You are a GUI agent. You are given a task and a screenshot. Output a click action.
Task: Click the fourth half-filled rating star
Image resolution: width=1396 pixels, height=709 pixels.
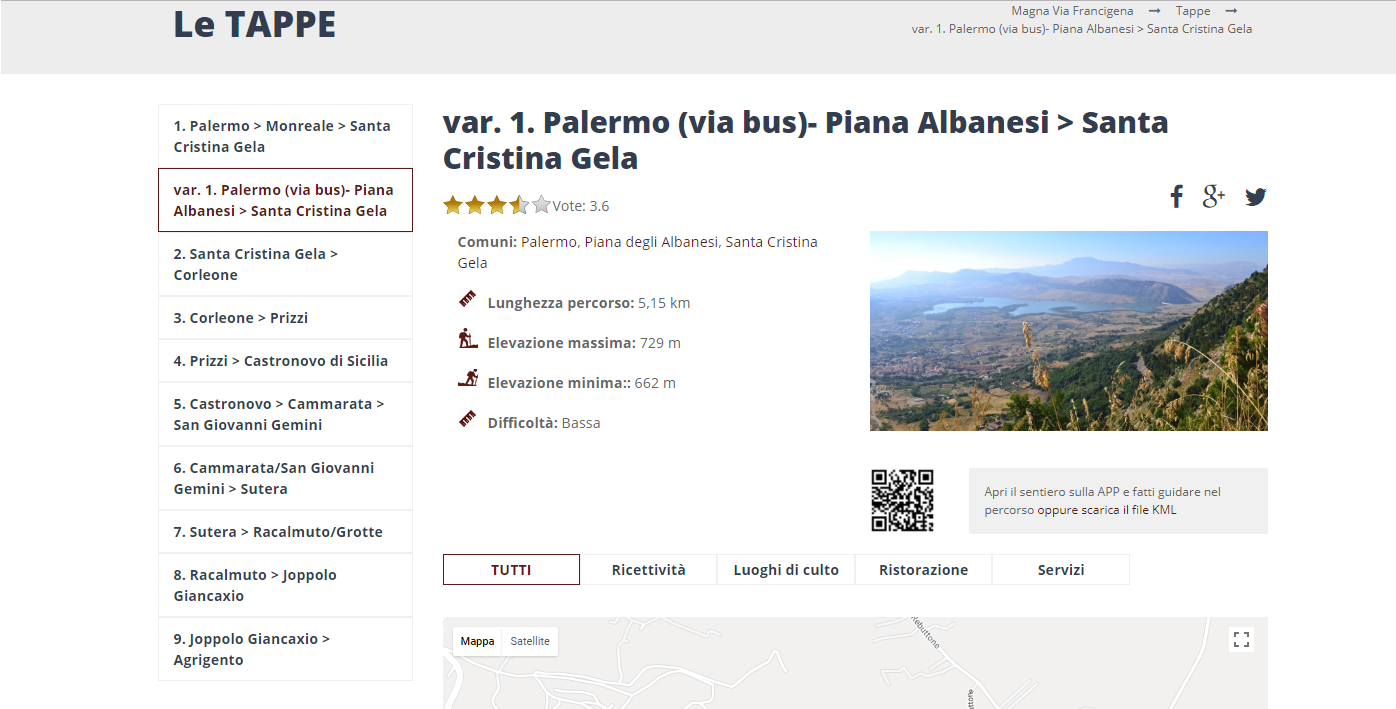[519, 205]
